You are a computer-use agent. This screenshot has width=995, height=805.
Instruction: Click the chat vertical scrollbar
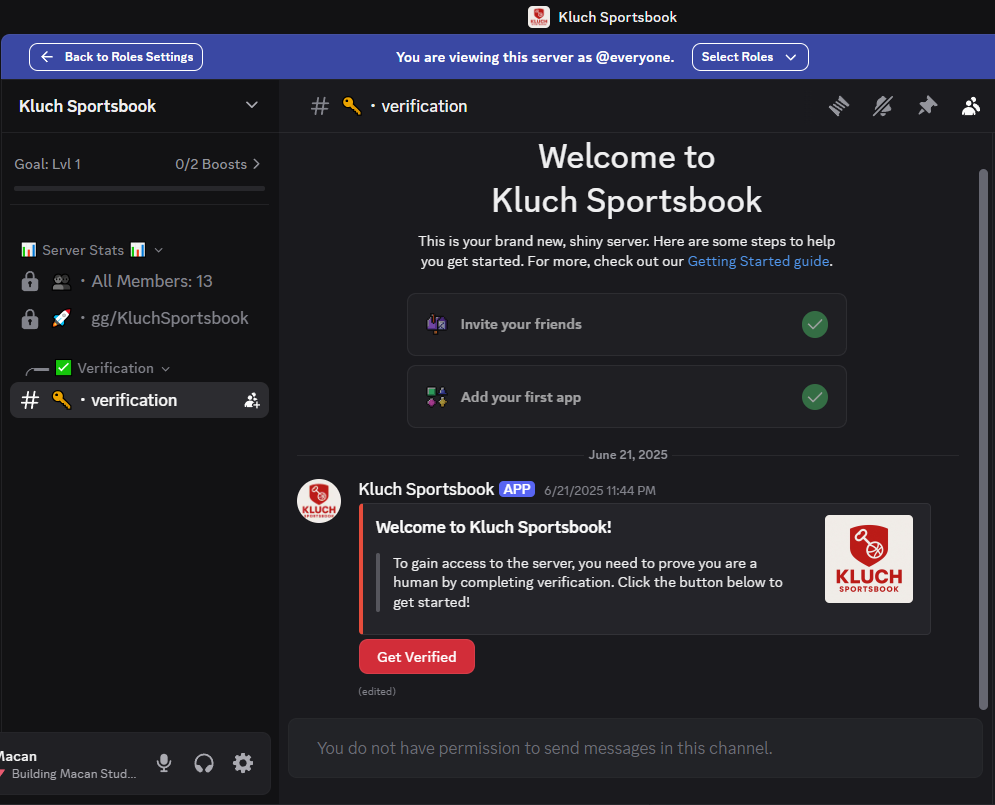pyautogui.click(x=983, y=439)
